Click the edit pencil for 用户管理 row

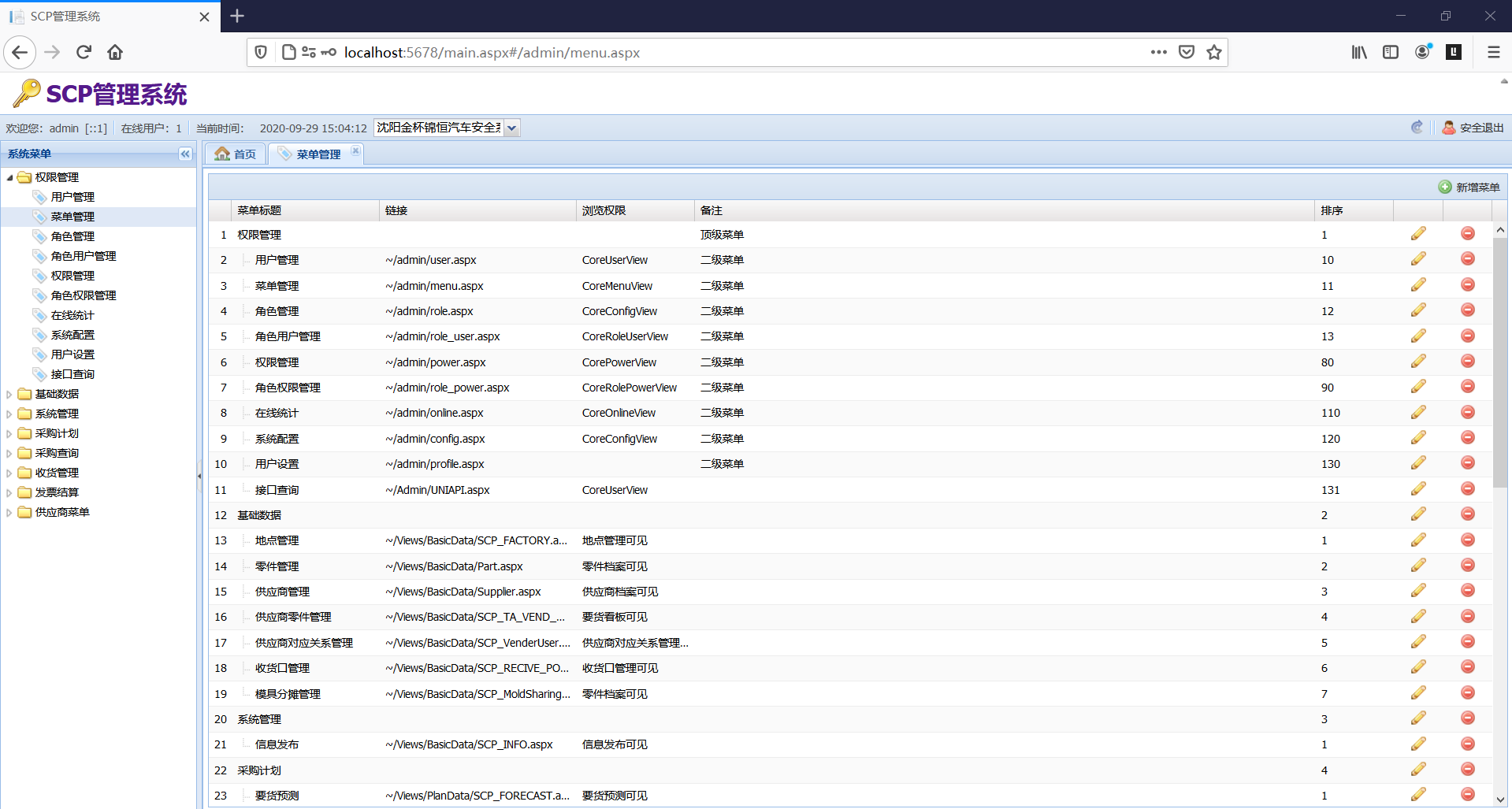pyautogui.click(x=1418, y=259)
